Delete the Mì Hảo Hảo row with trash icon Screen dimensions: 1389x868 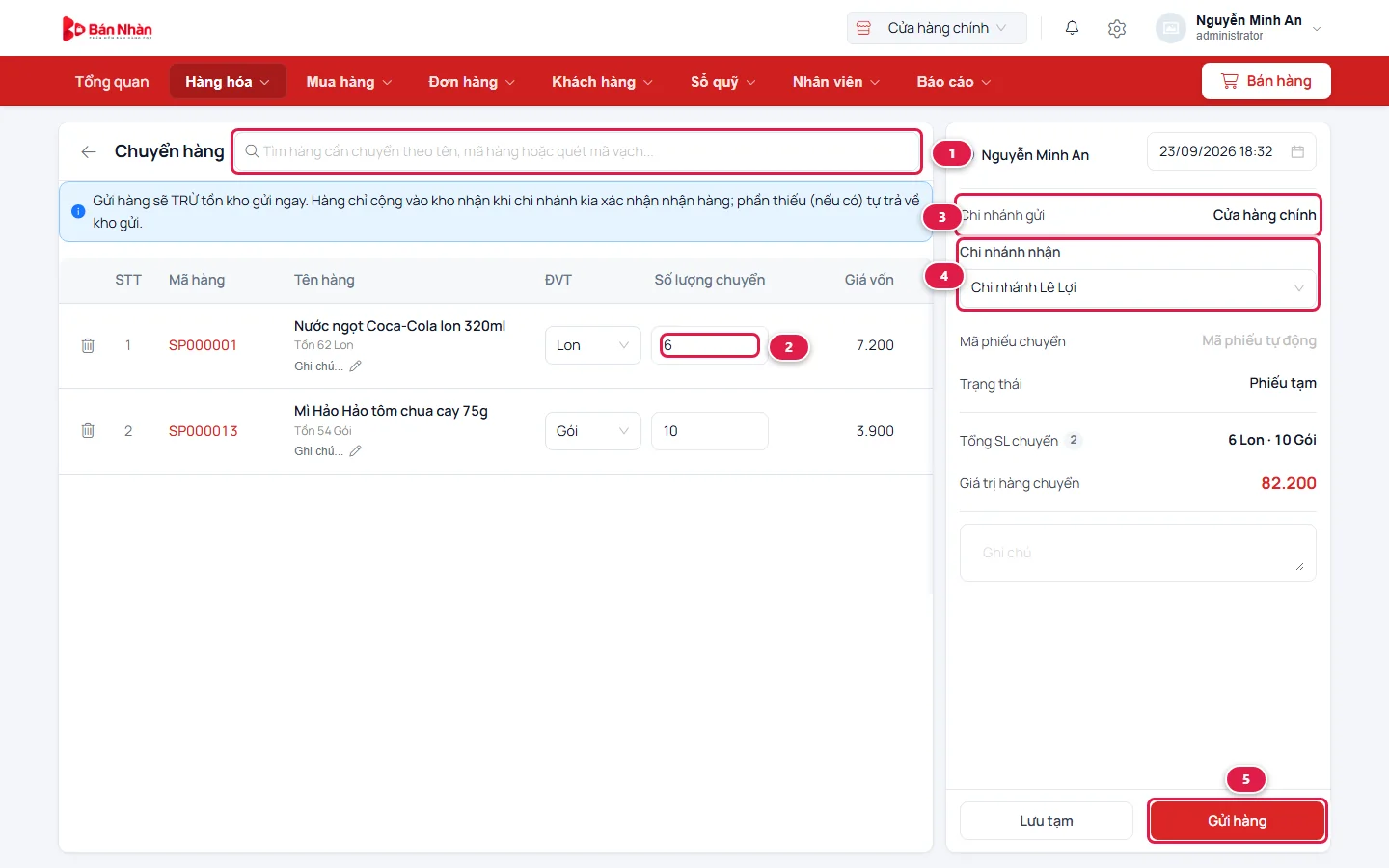click(x=88, y=430)
